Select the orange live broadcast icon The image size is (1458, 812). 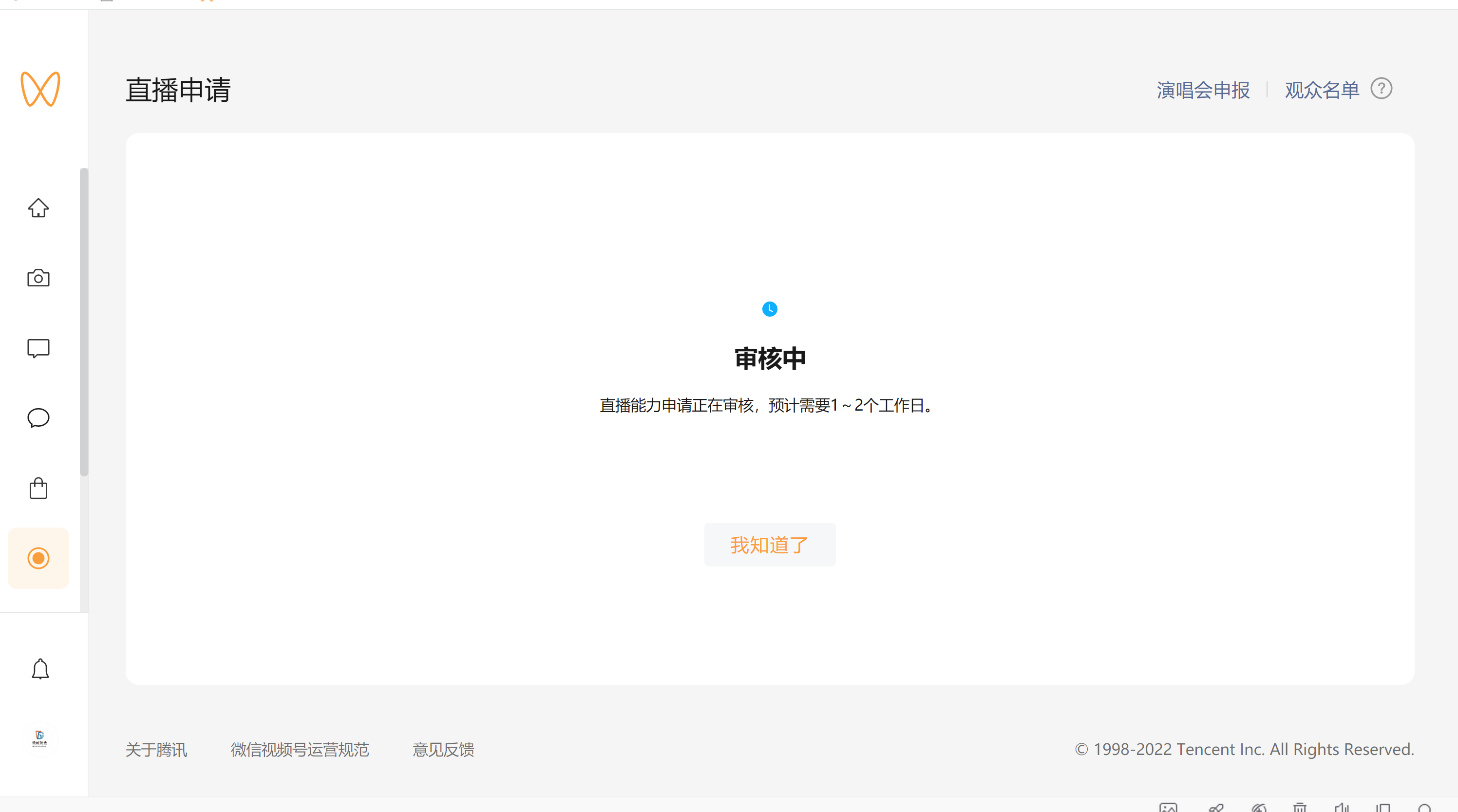(x=38, y=559)
